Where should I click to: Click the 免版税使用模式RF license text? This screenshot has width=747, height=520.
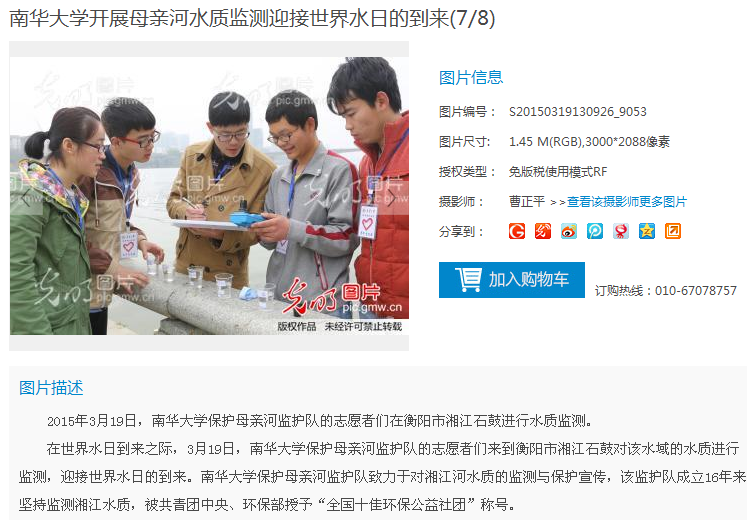[557, 172]
